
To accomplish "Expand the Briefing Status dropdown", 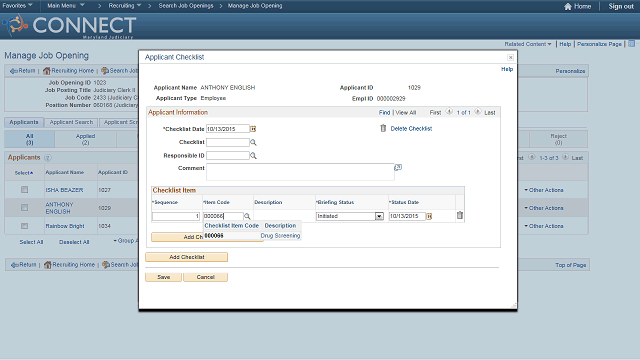I will point(379,216).
